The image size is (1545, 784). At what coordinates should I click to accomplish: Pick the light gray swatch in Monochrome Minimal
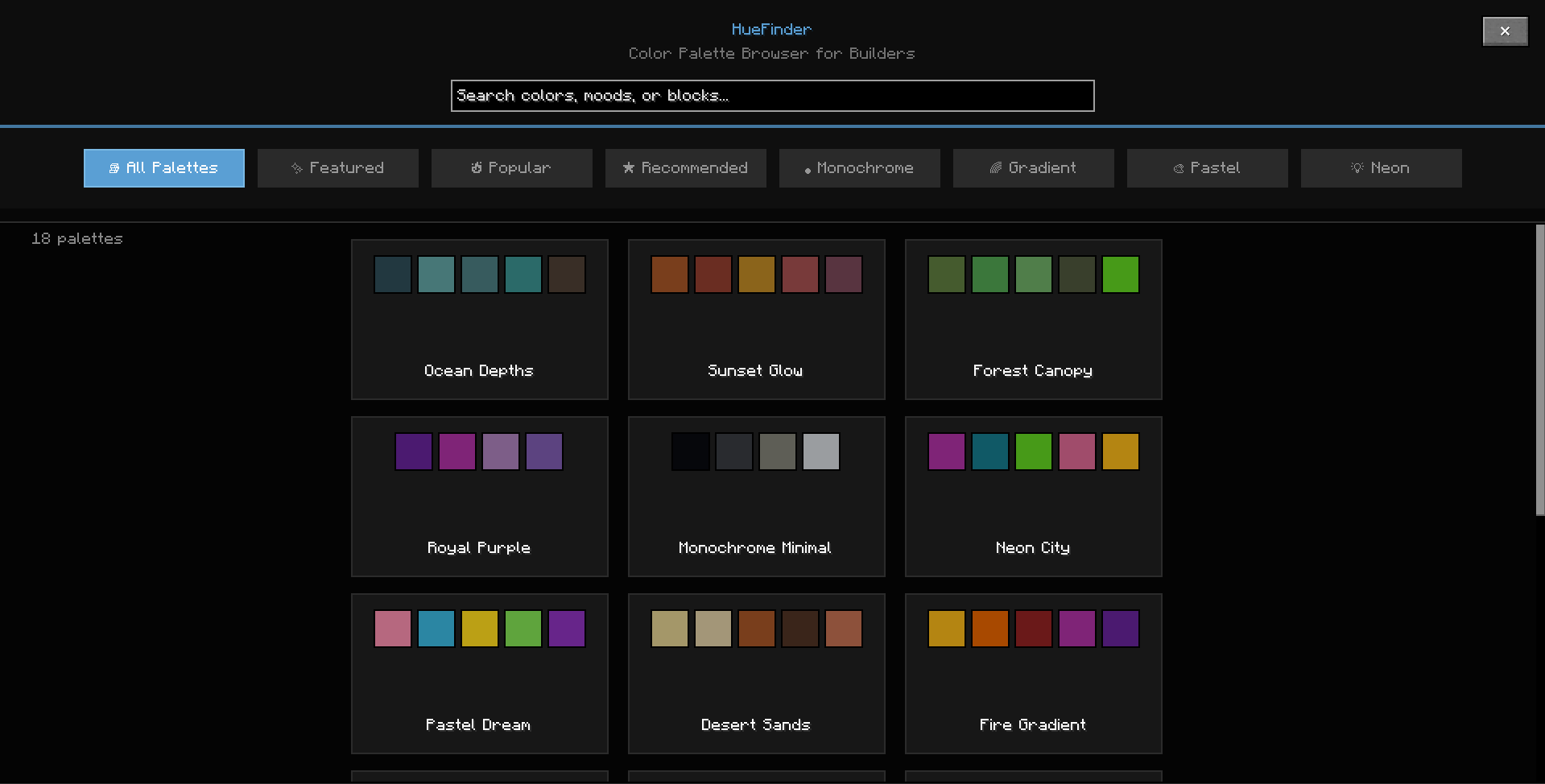821,452
